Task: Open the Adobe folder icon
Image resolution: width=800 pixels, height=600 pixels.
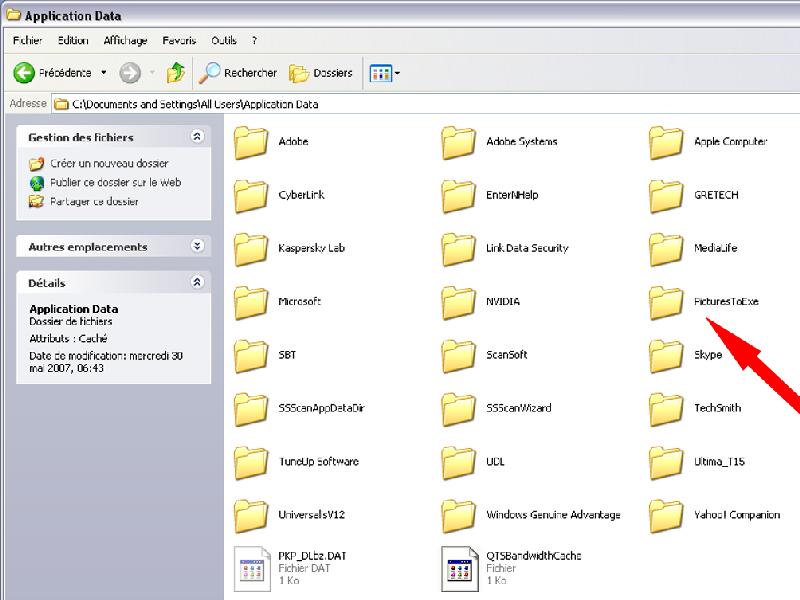Action: pyautogui.click(x=251, y=143)
